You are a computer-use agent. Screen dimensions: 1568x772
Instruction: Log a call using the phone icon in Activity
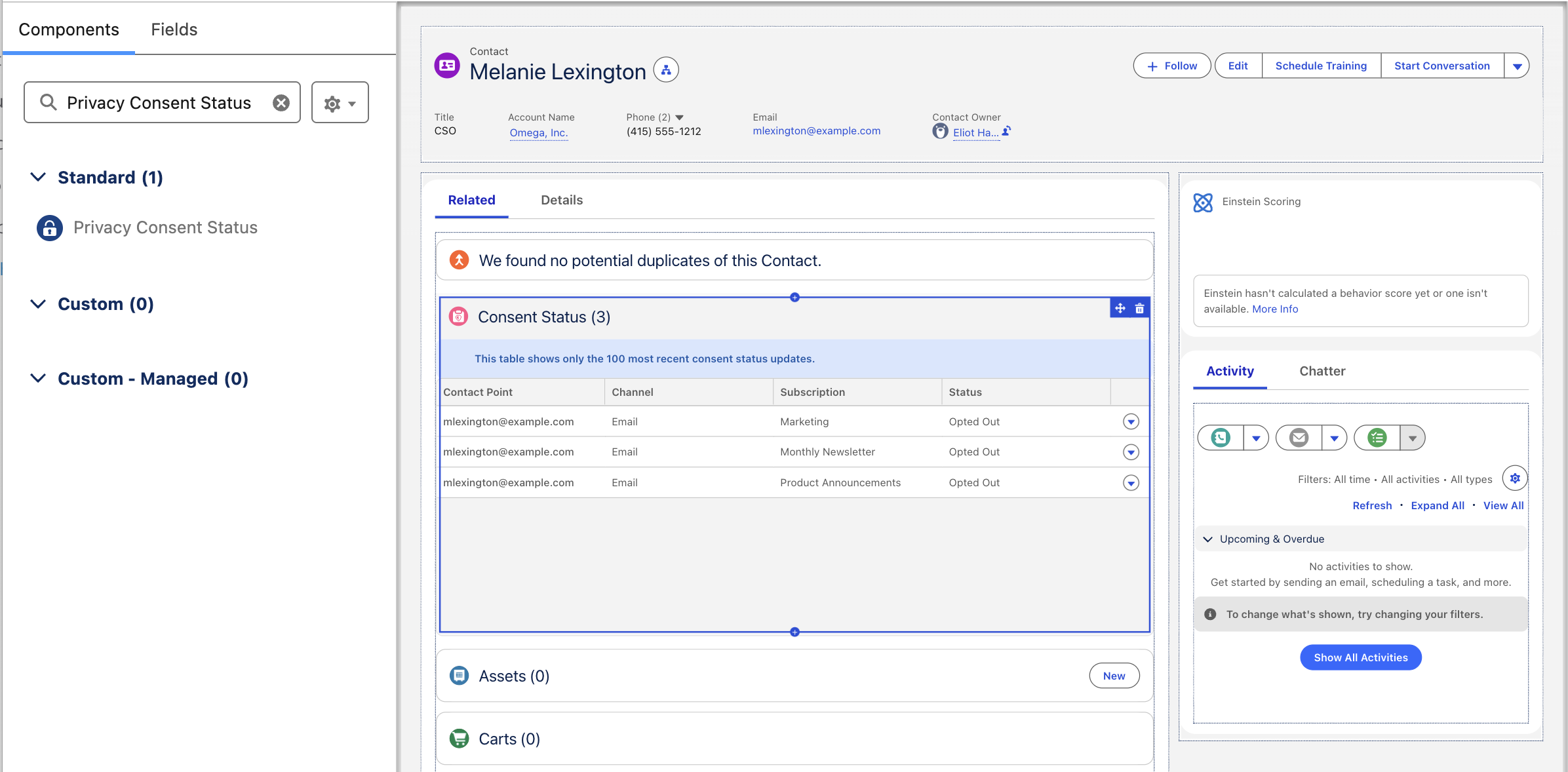tap(1219, 437)
